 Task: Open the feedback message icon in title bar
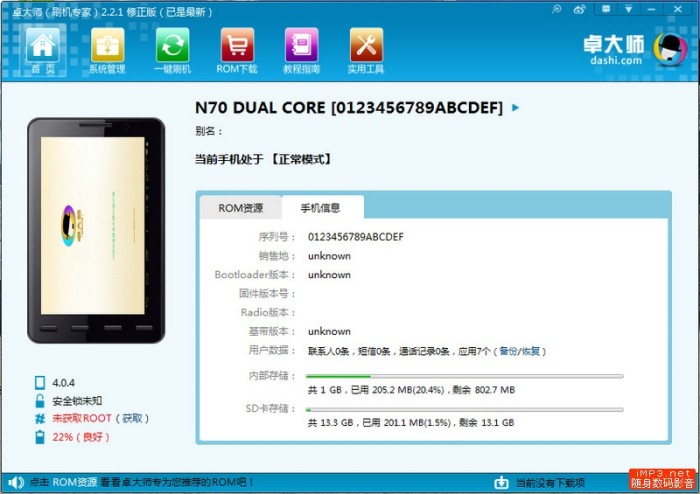coord(606,9)
